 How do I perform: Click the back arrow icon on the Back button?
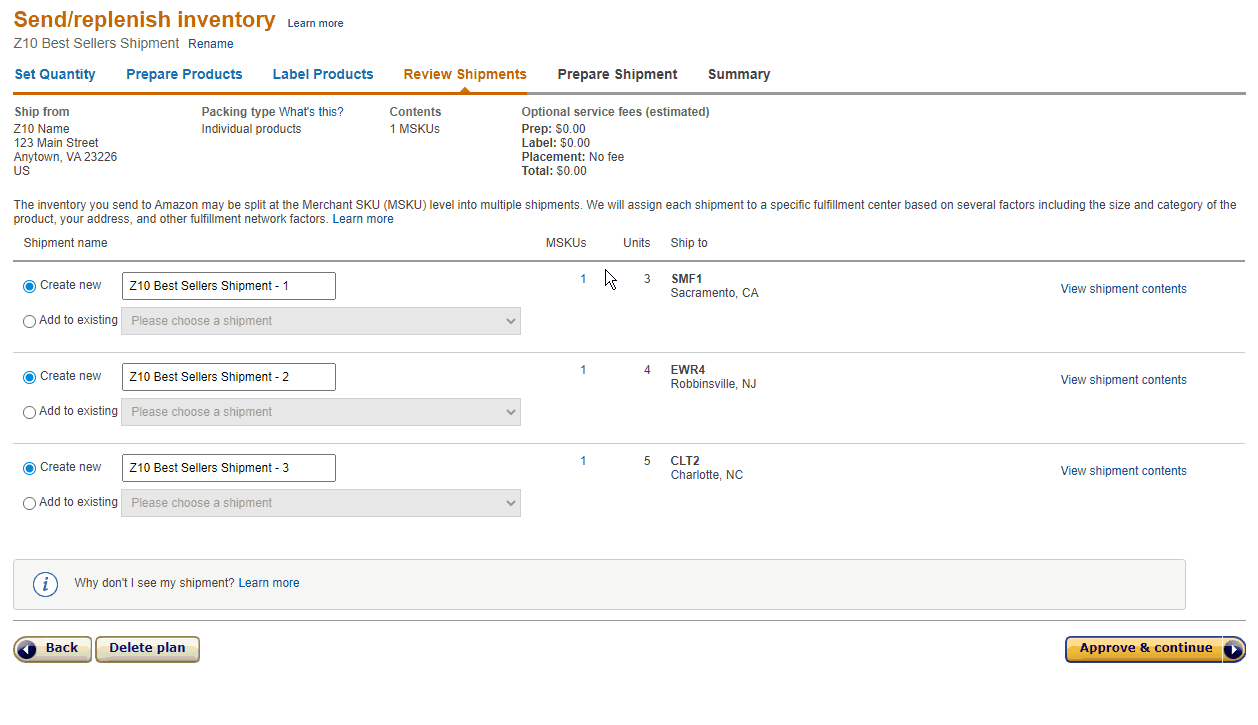27,649
